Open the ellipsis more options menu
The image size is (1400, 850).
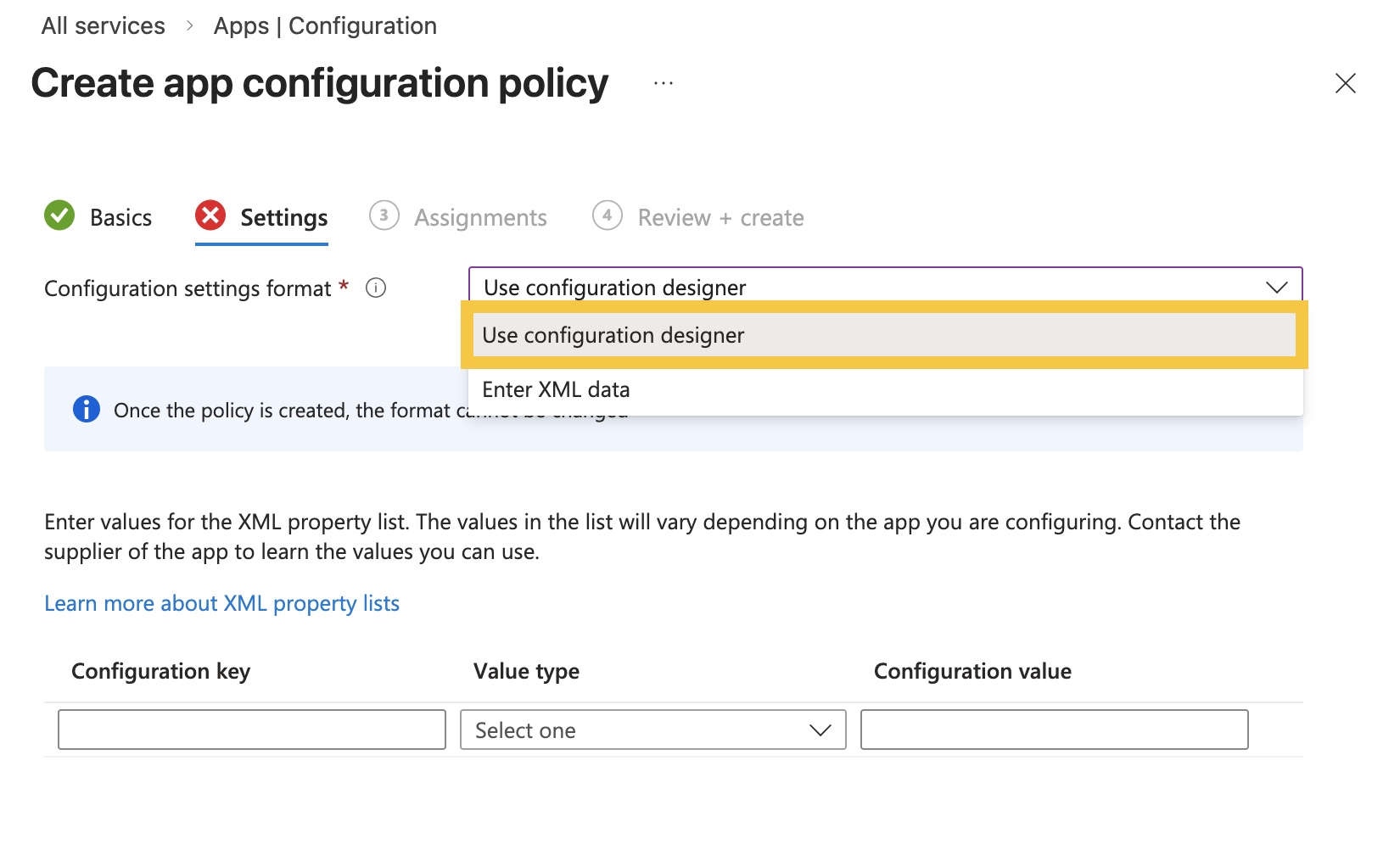[x=664, y=83]
